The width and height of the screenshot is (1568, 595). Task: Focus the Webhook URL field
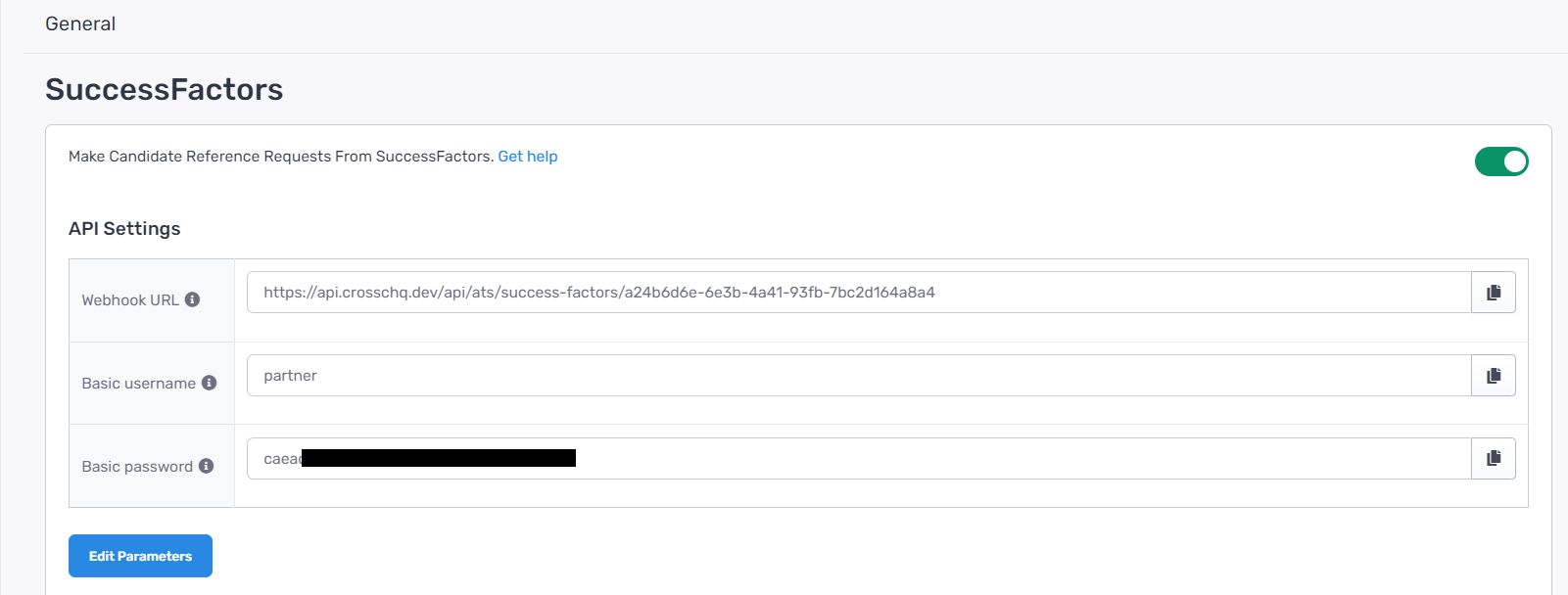click(x=859, y=293)
